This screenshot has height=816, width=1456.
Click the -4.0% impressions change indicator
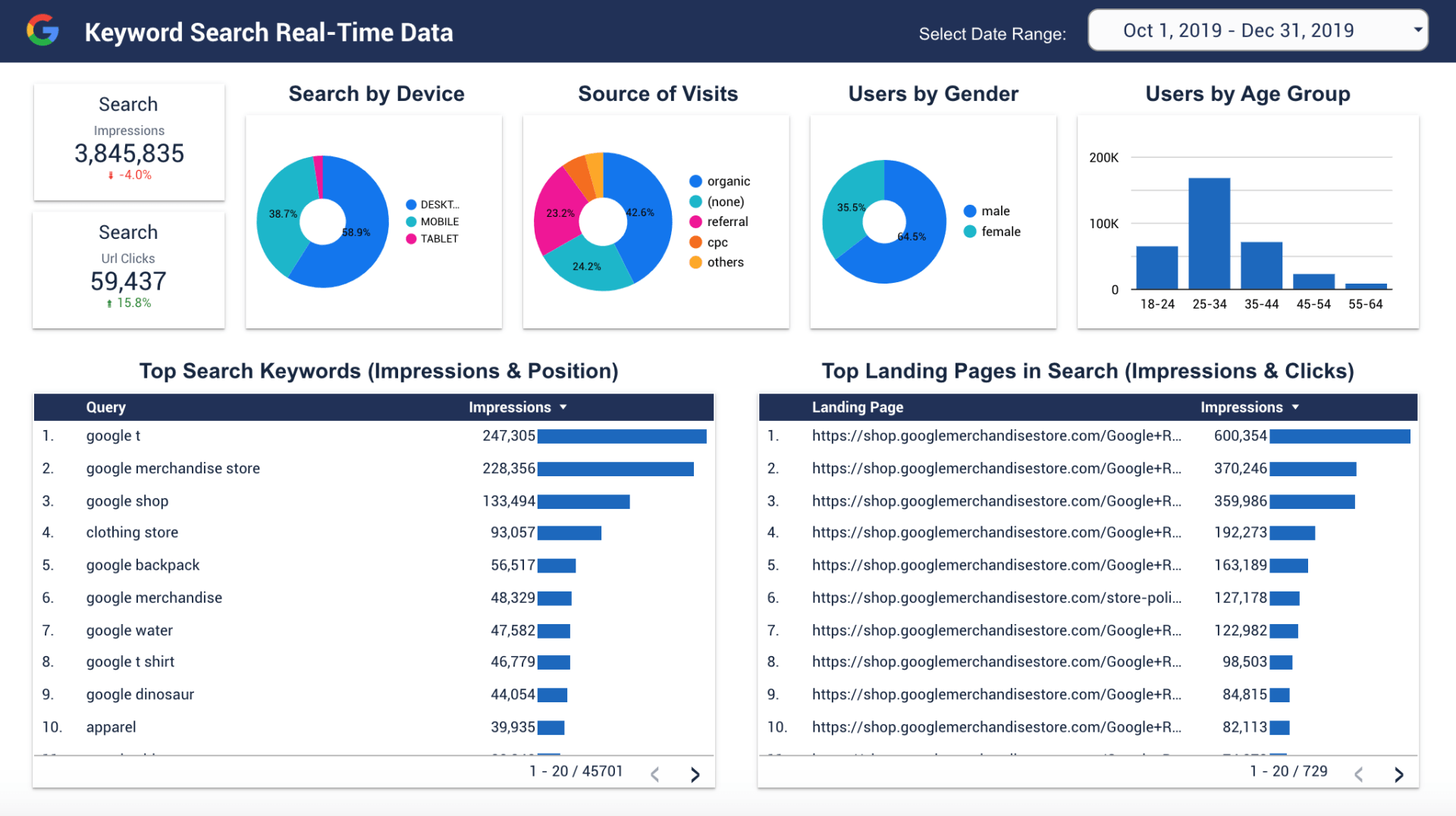130,175
